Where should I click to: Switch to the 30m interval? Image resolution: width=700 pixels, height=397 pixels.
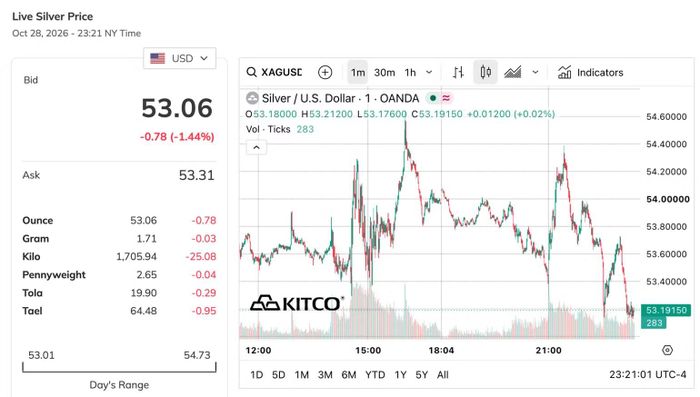click(x=384, y=72)
